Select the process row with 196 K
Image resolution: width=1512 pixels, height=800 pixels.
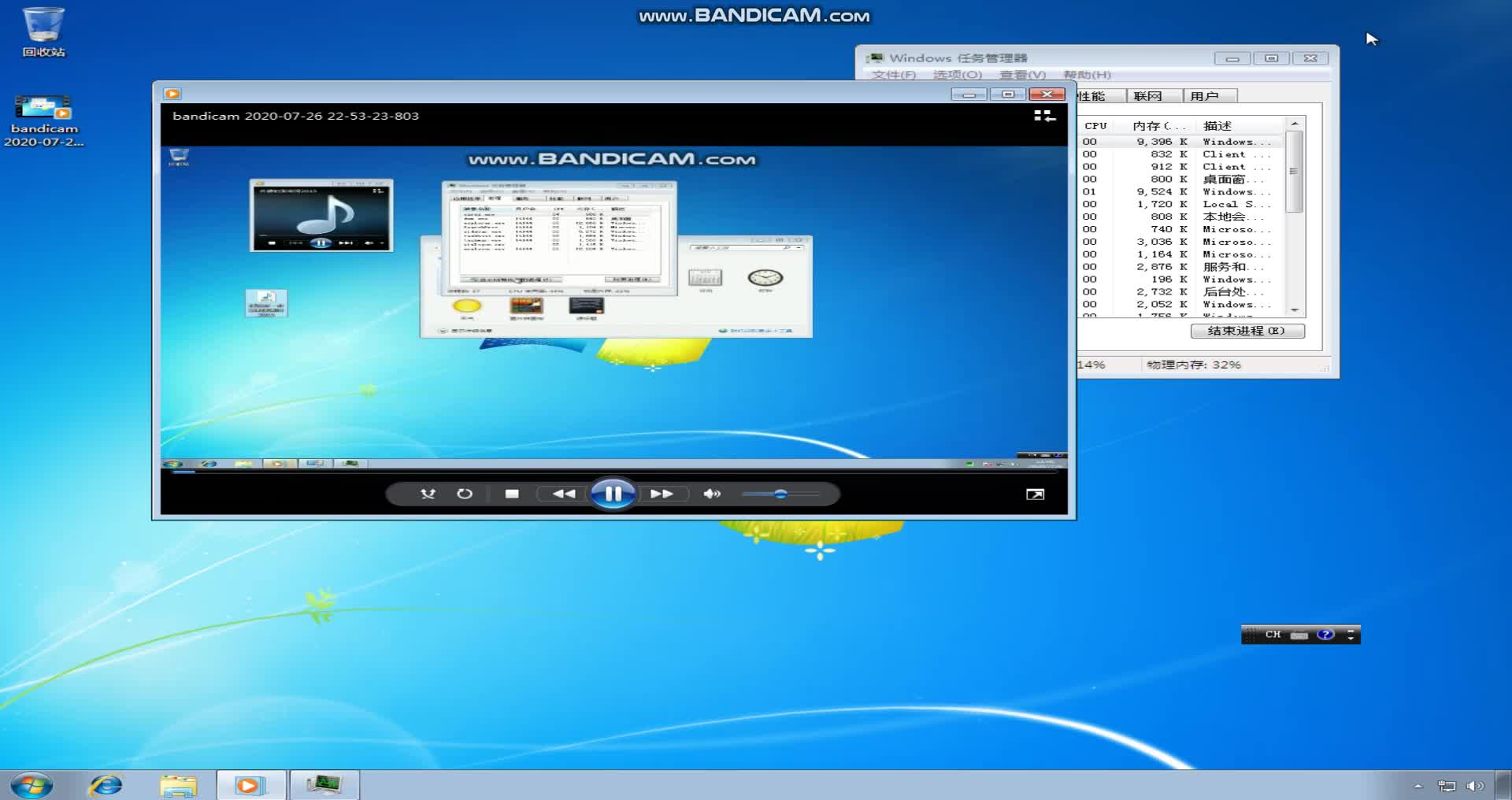(x=1181, y=280)
